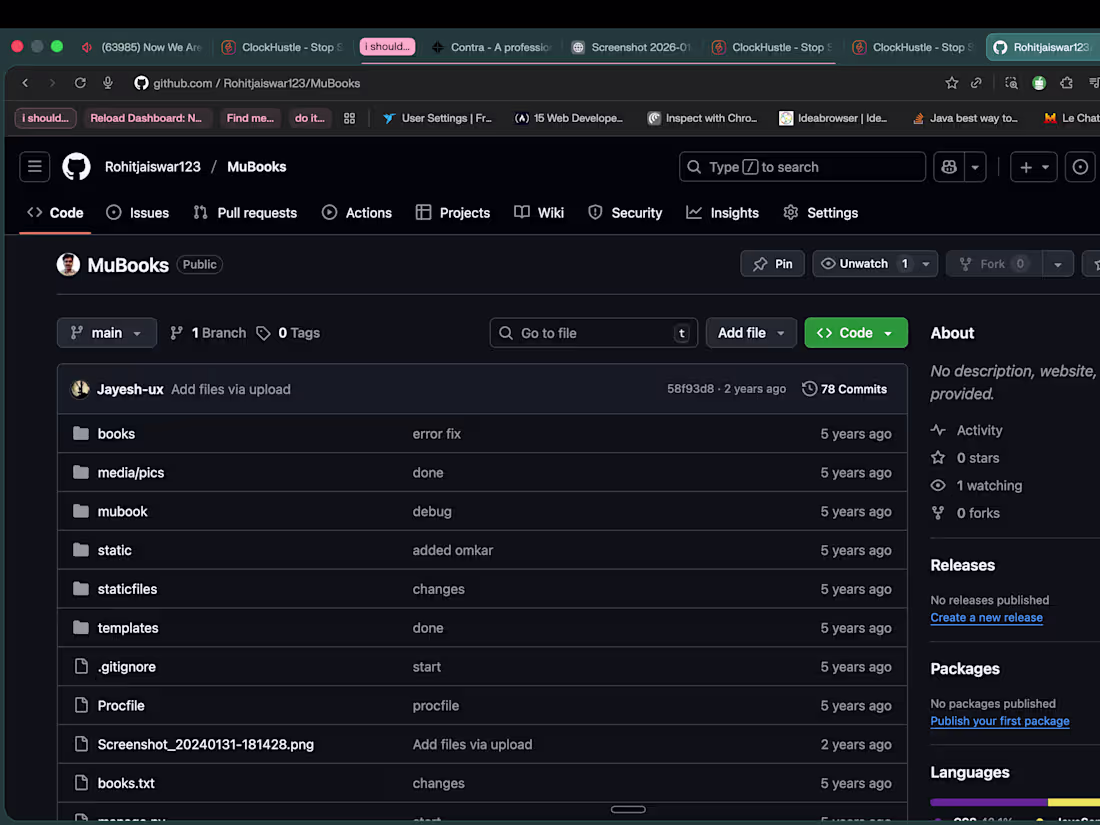View 78 Commits history
The height and width of the screenshot is (825, 1100).
[845, 389]
